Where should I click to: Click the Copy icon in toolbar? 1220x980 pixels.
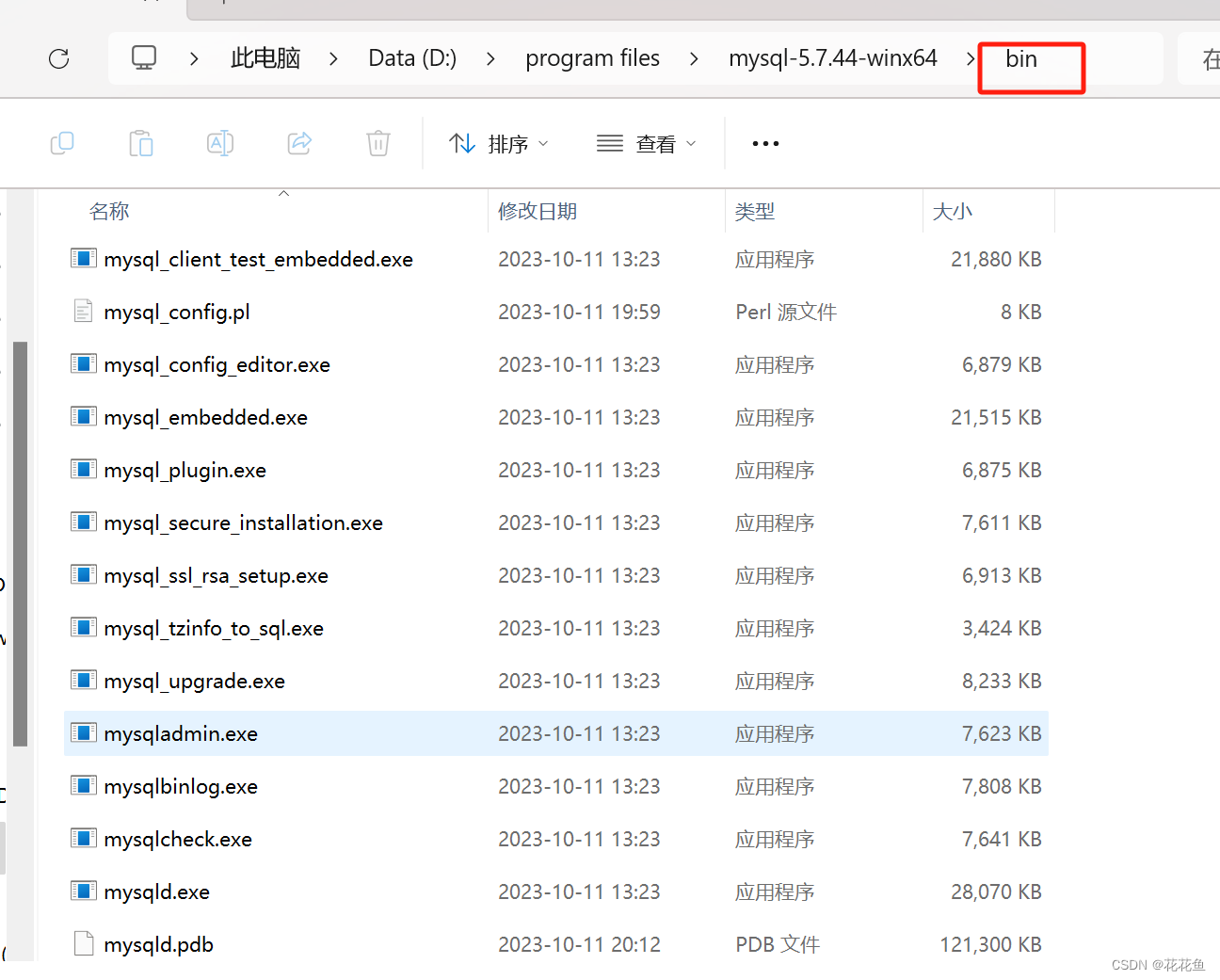point(61,143)
